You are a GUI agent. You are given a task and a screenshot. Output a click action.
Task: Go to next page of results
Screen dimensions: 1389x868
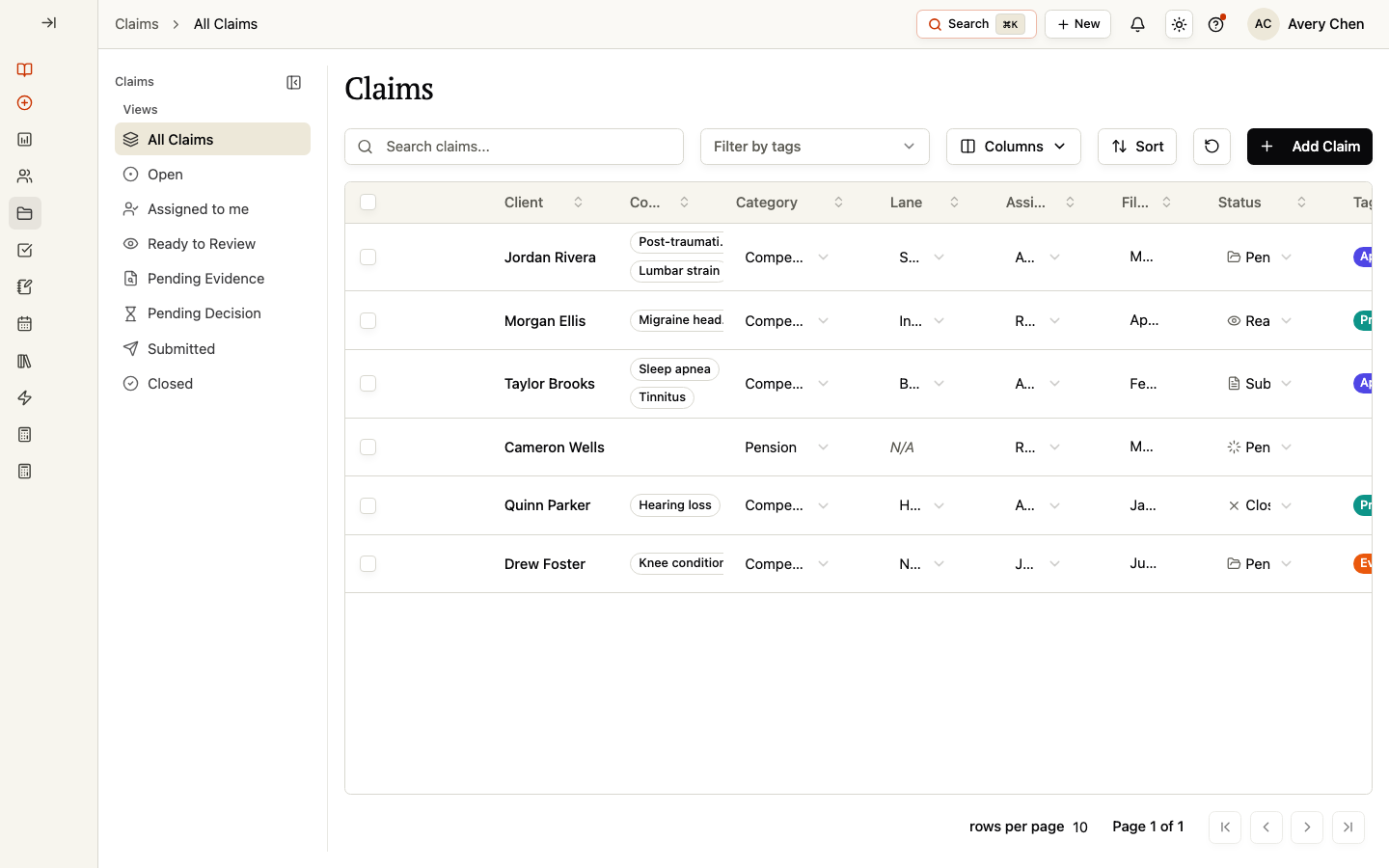1307,827
